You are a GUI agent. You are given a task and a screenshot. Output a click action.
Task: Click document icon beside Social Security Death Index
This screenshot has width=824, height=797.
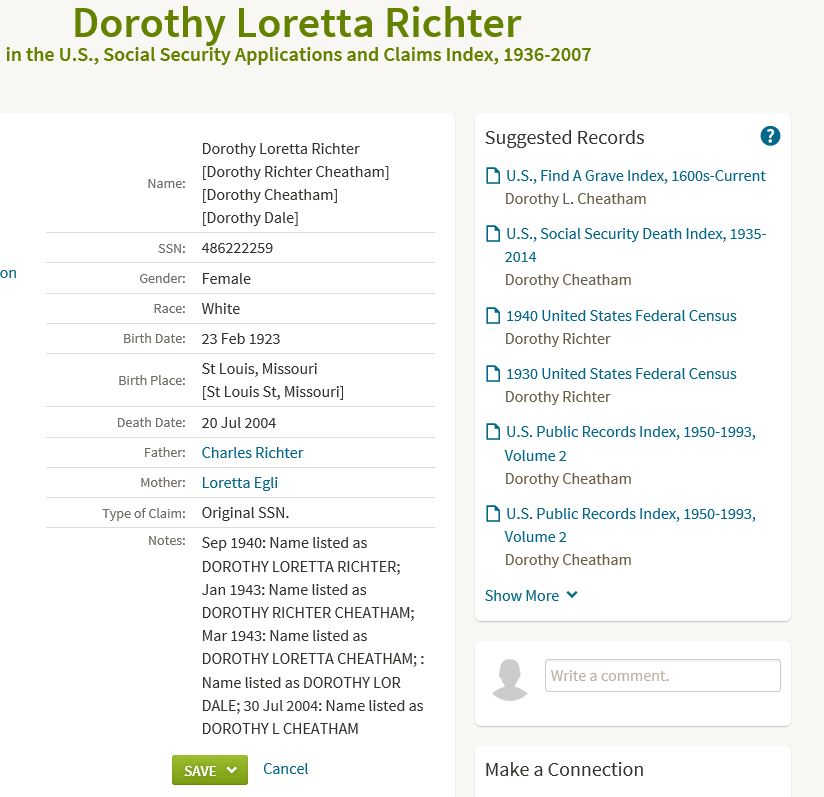coord(492,233)
